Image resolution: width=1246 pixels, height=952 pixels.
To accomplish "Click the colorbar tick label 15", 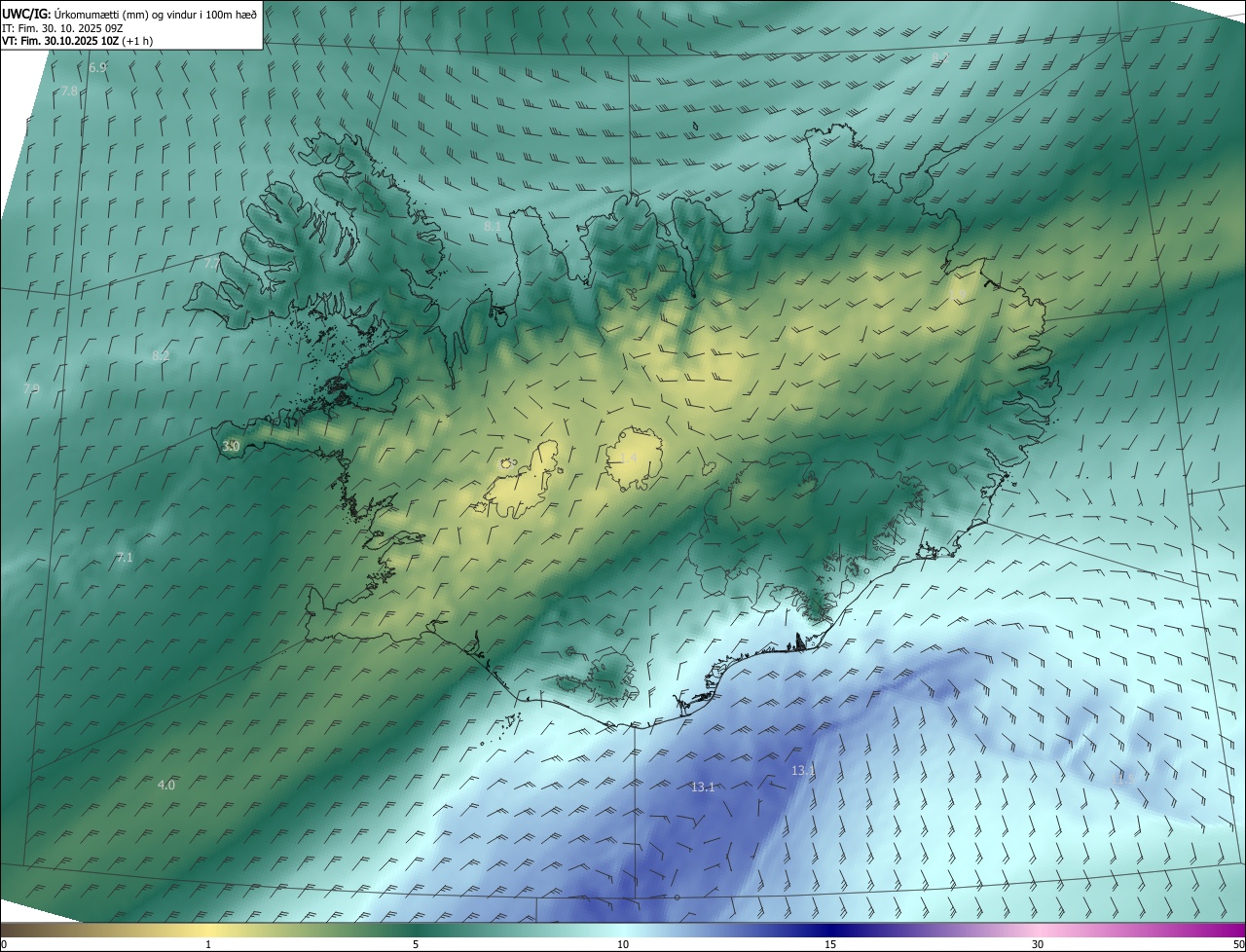I will pos(830,945).
